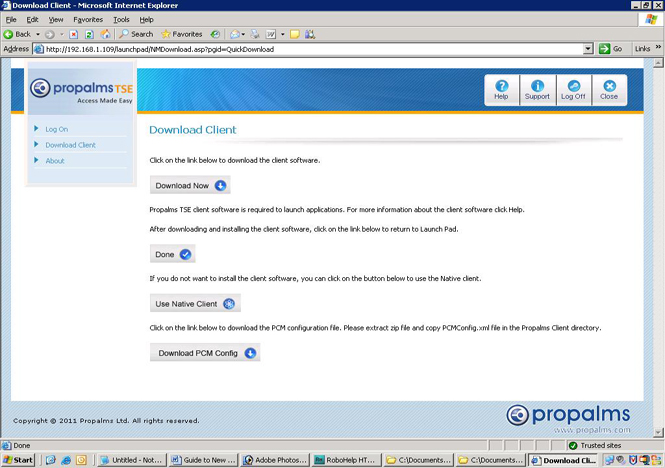Click the Windows Start button
Viewport: 665px width, 468px height.
[x=18, y=460]
